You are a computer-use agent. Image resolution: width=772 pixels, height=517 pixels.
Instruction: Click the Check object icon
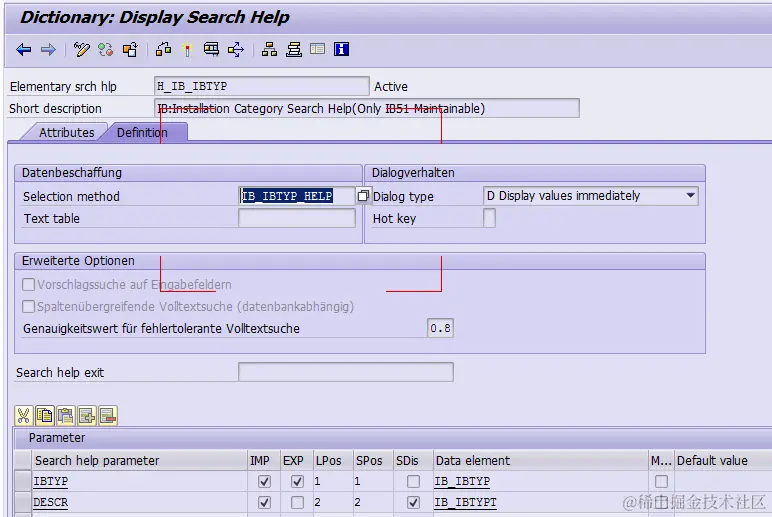click(x=163, y=50)
